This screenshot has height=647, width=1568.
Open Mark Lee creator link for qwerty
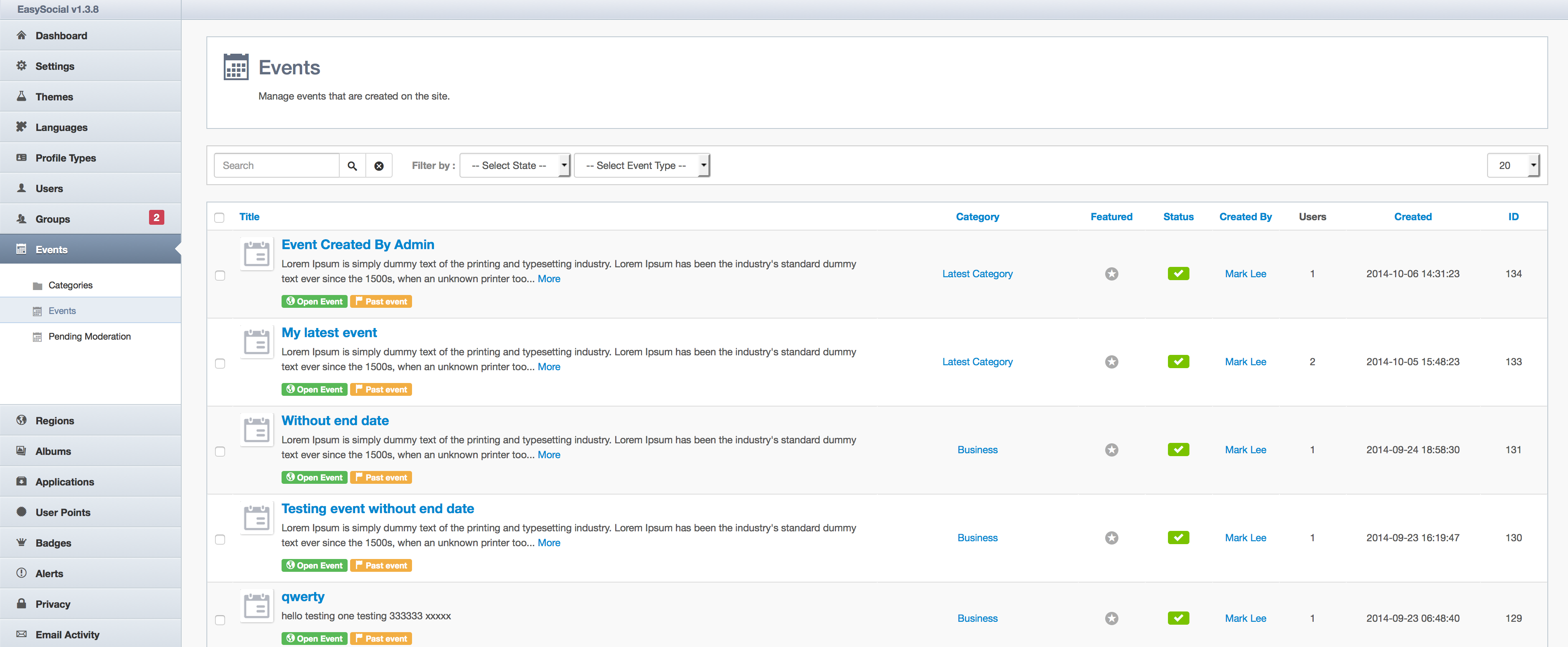1246,618
